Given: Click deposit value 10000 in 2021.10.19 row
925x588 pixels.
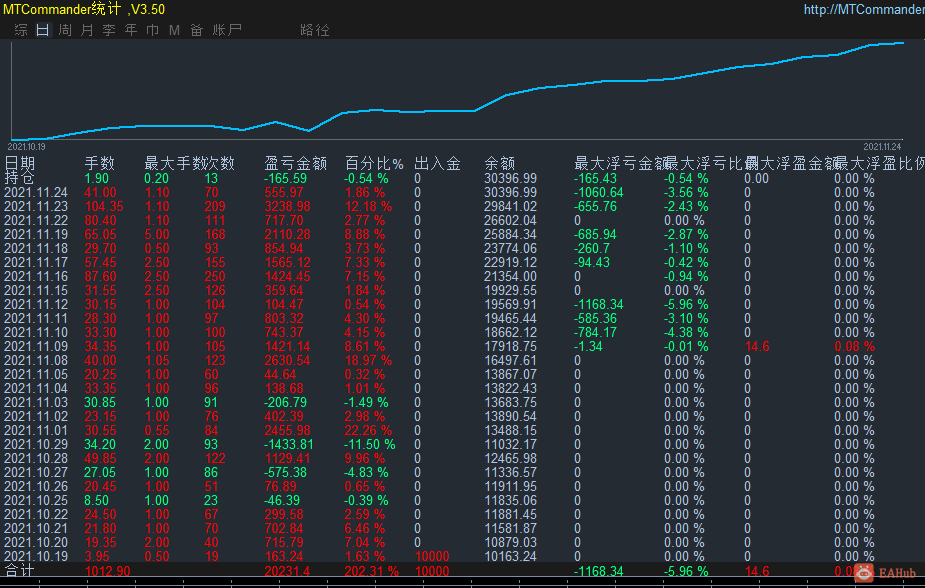Looking at the screenshot, I should pyautogui.click(x=432, y=556).
